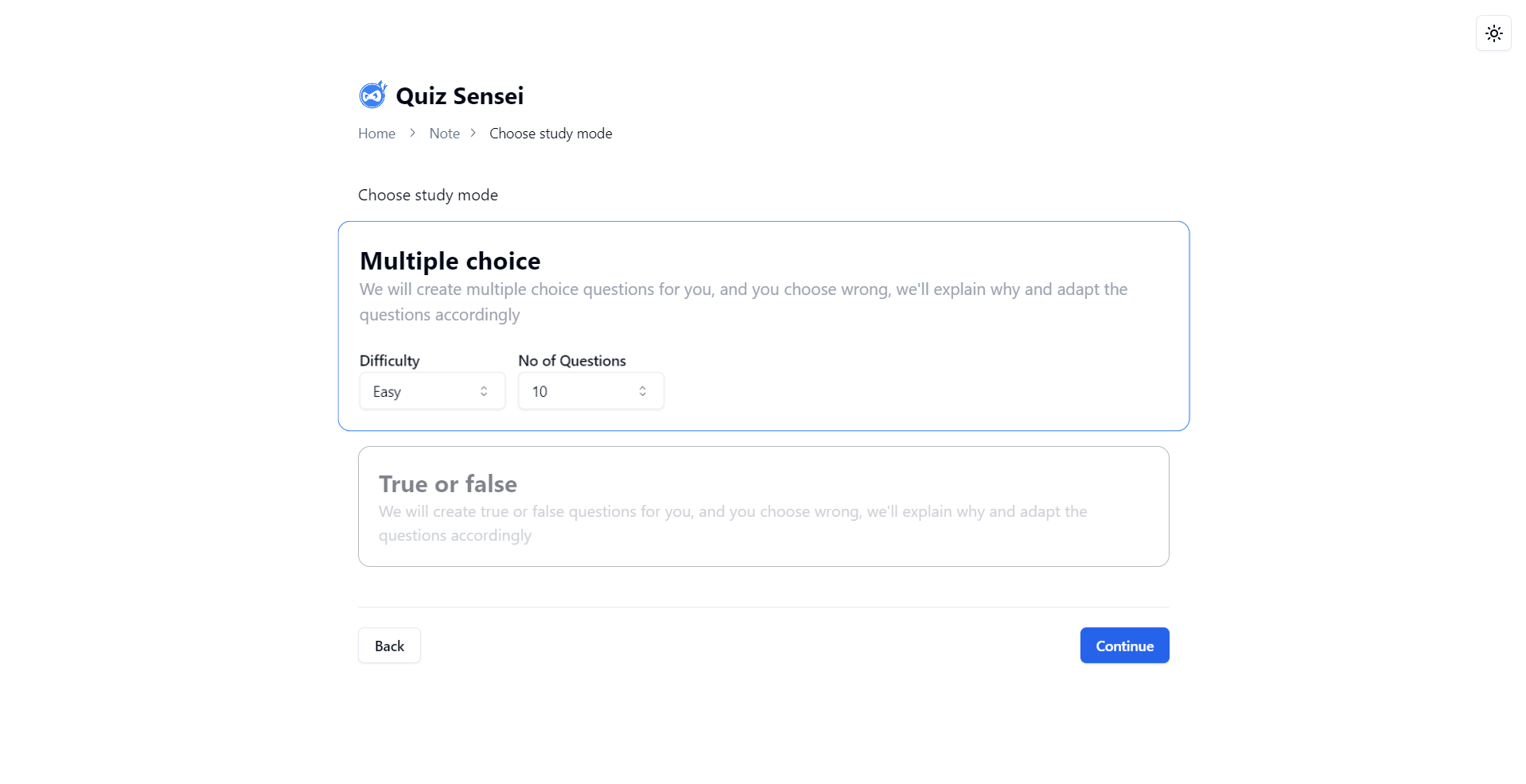Open the No of Questions dropdown
Viewport: 1526px width, 784px height.
590,391
